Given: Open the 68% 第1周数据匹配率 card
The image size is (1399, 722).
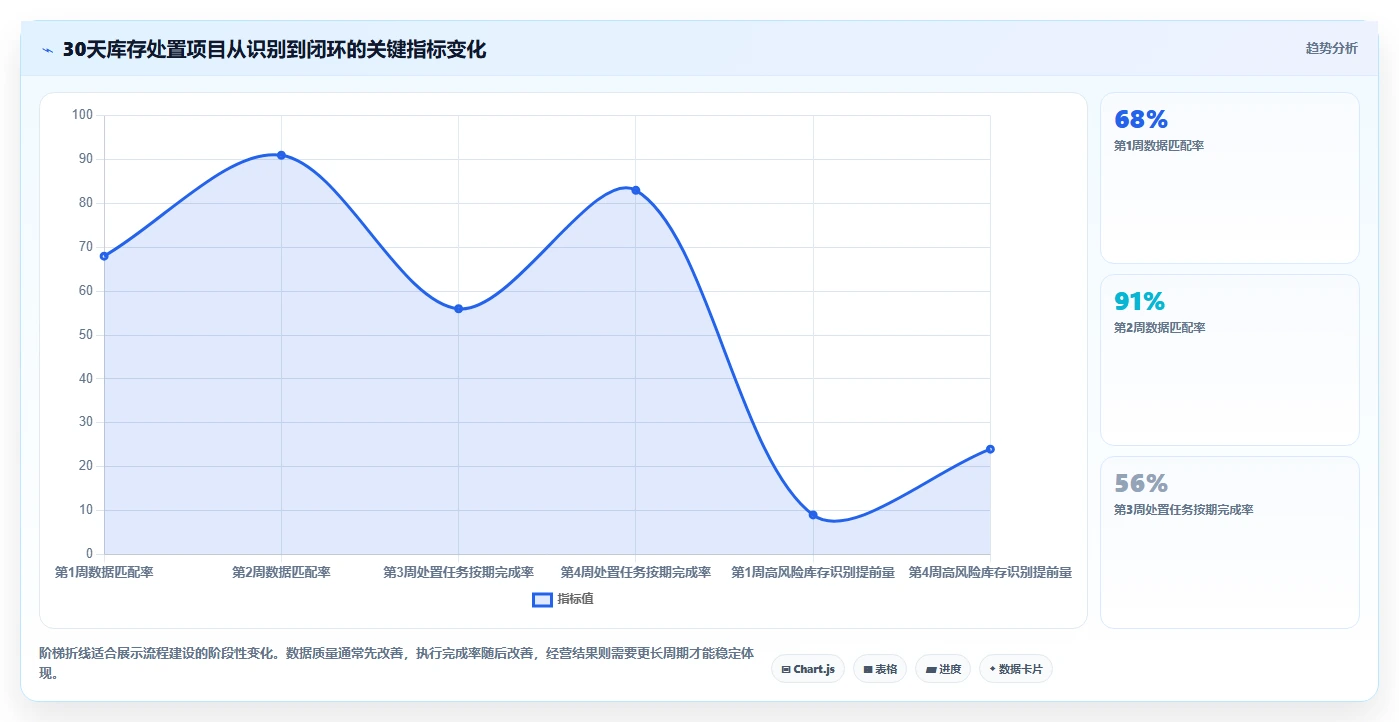Looking at the screenshot, I should 1230,178.
